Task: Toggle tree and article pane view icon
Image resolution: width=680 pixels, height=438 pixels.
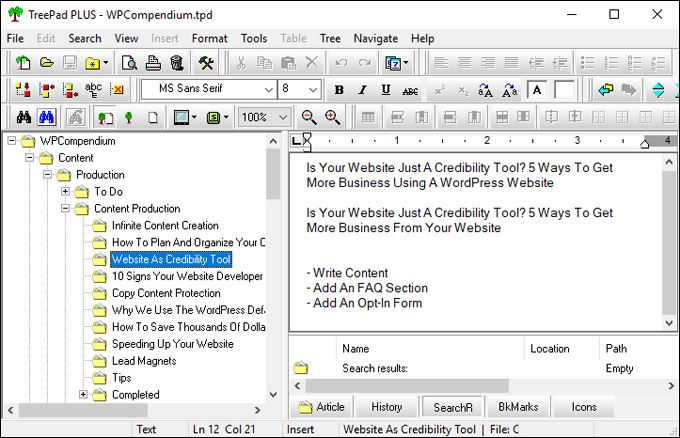Action: 105,118
